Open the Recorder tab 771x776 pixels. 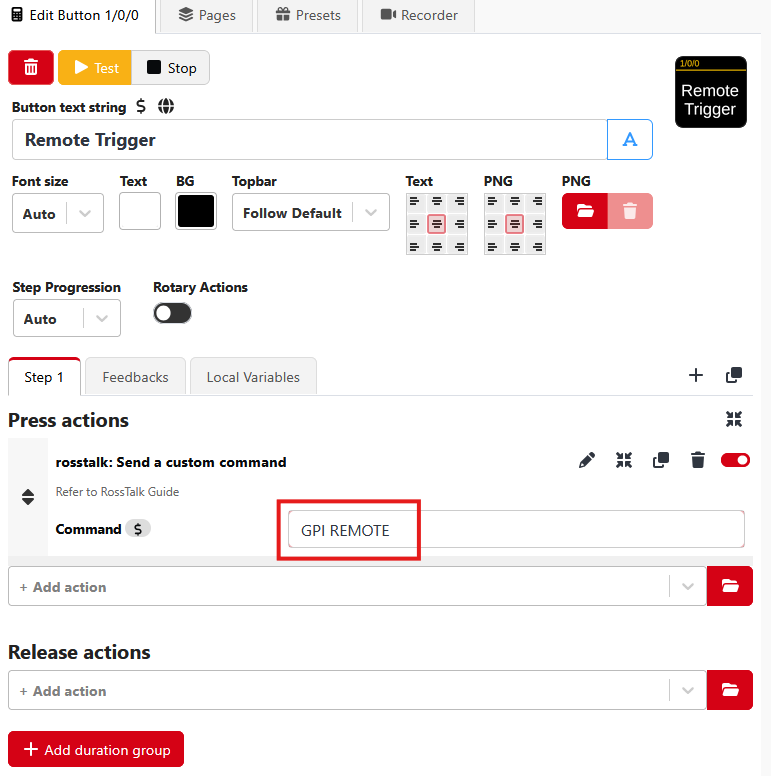pos(419,15)
